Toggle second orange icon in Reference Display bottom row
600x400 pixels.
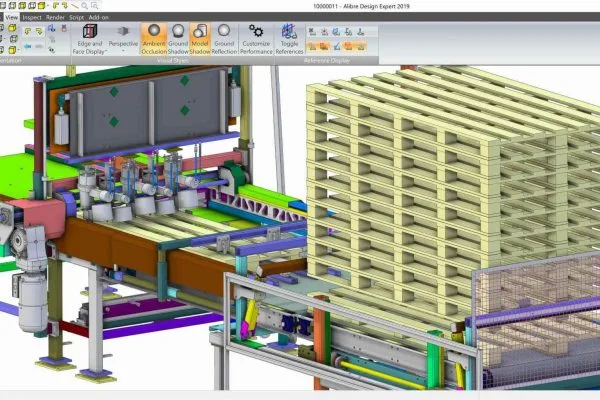324,46
